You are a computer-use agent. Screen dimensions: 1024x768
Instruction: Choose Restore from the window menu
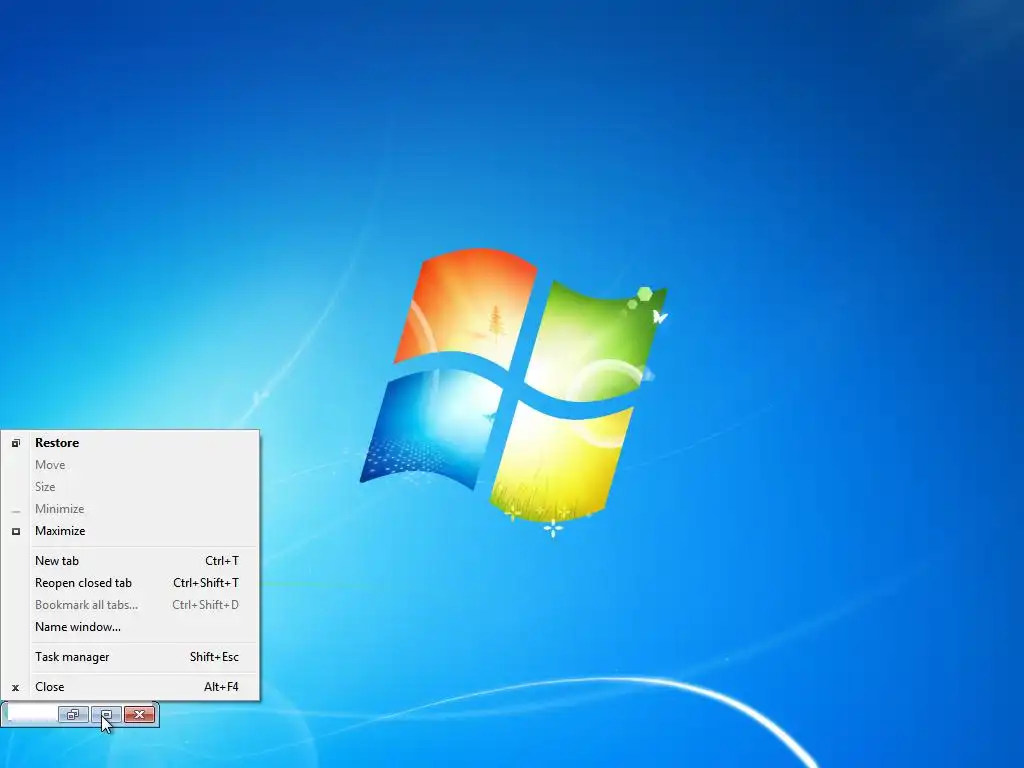(130, 443)
